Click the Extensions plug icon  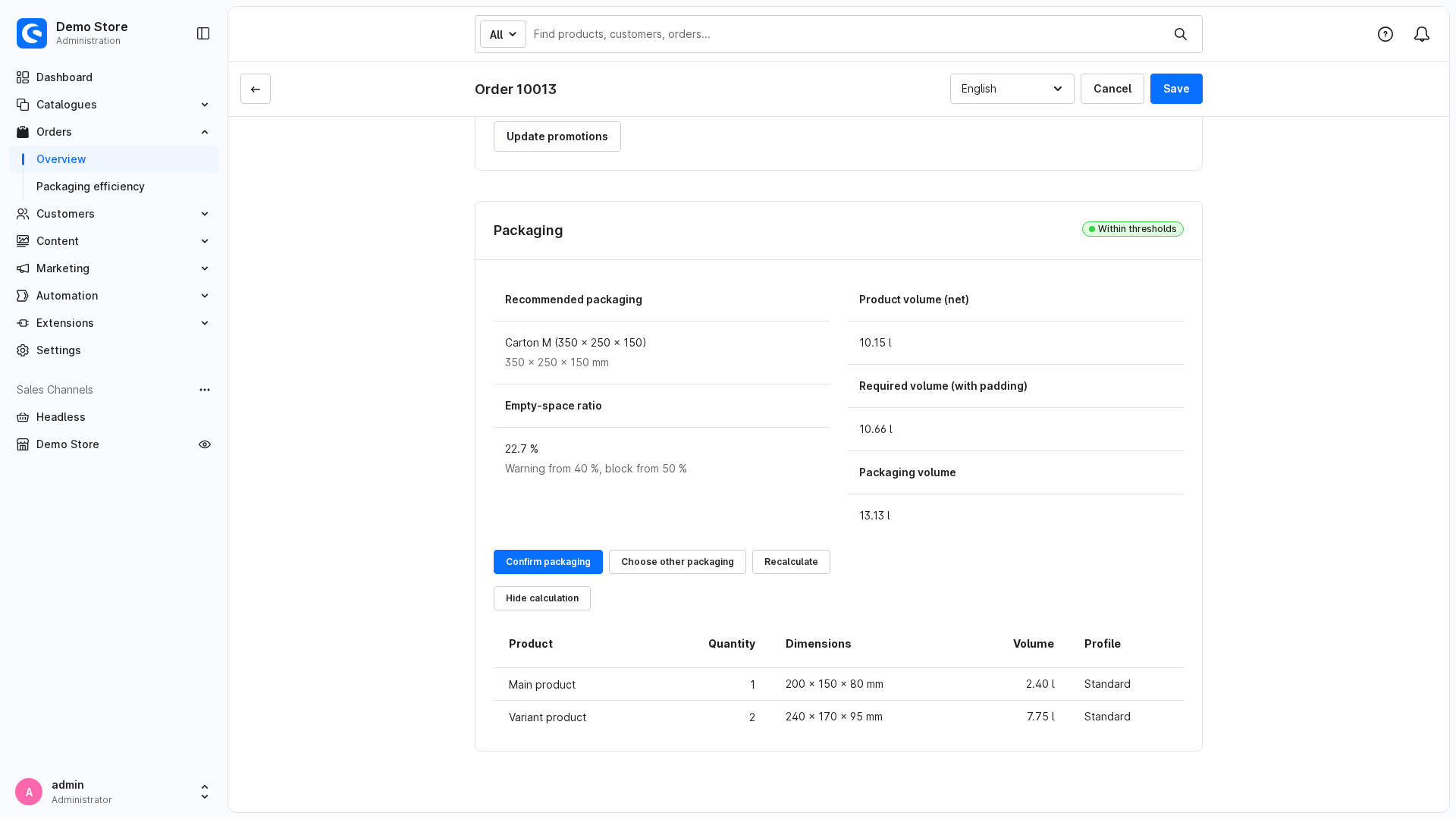(23, 323)
